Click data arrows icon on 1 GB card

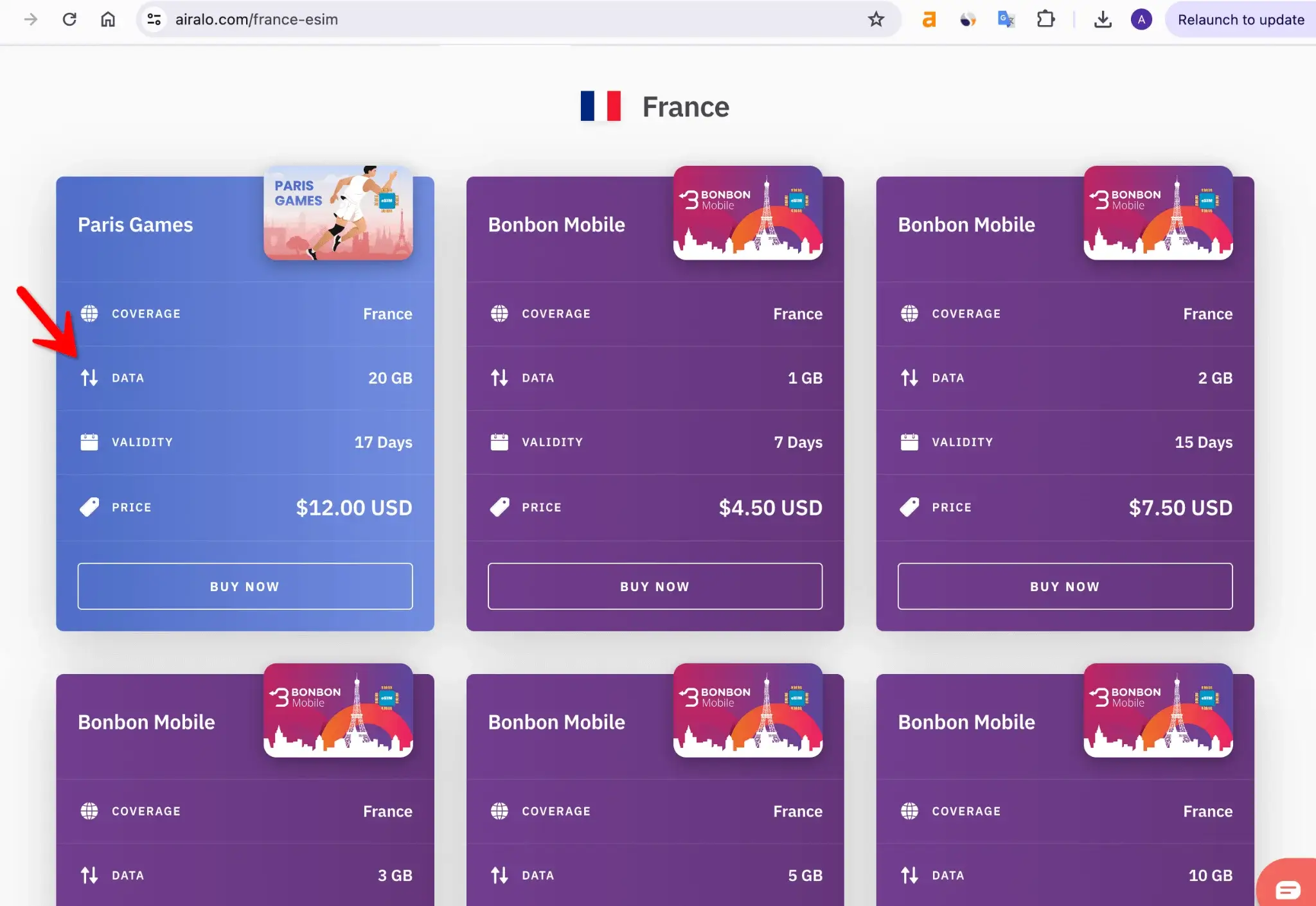[x=499, y=378]
